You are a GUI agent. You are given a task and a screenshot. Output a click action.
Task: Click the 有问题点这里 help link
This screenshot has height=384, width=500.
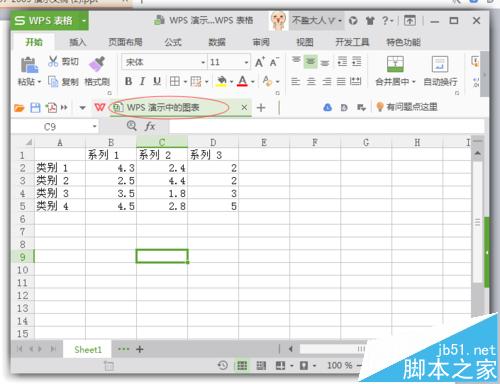406,107
